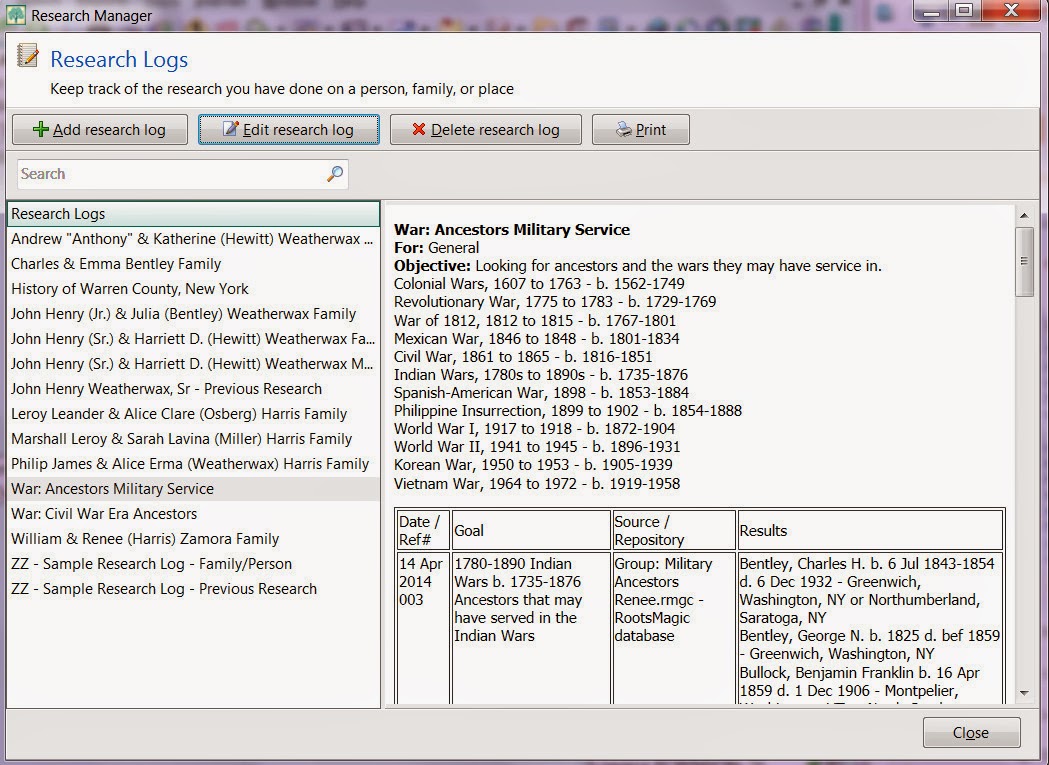
Task: Click the 1780-1890 Indian Wars goal cell
Action: click(531, 628)
